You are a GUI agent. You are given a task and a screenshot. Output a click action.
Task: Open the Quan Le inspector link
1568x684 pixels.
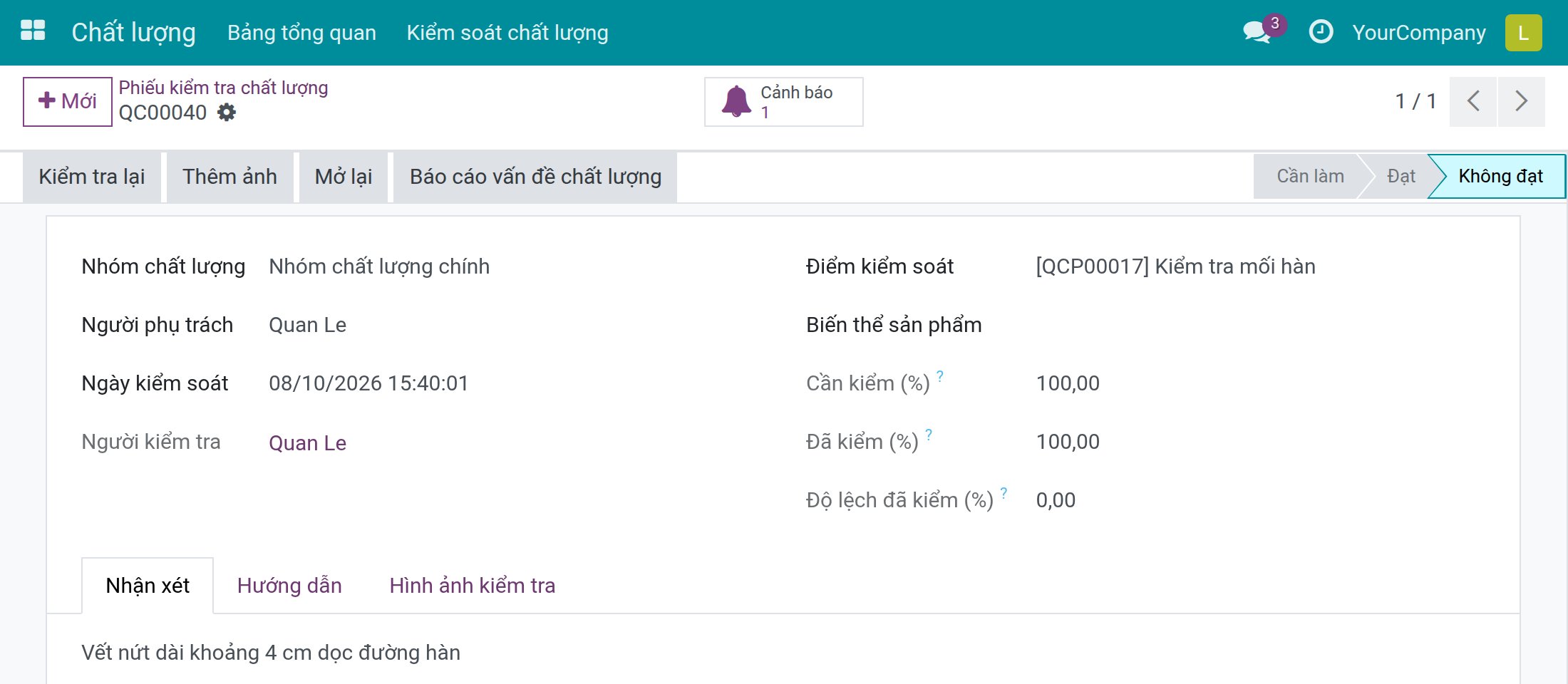click(307, 443)
